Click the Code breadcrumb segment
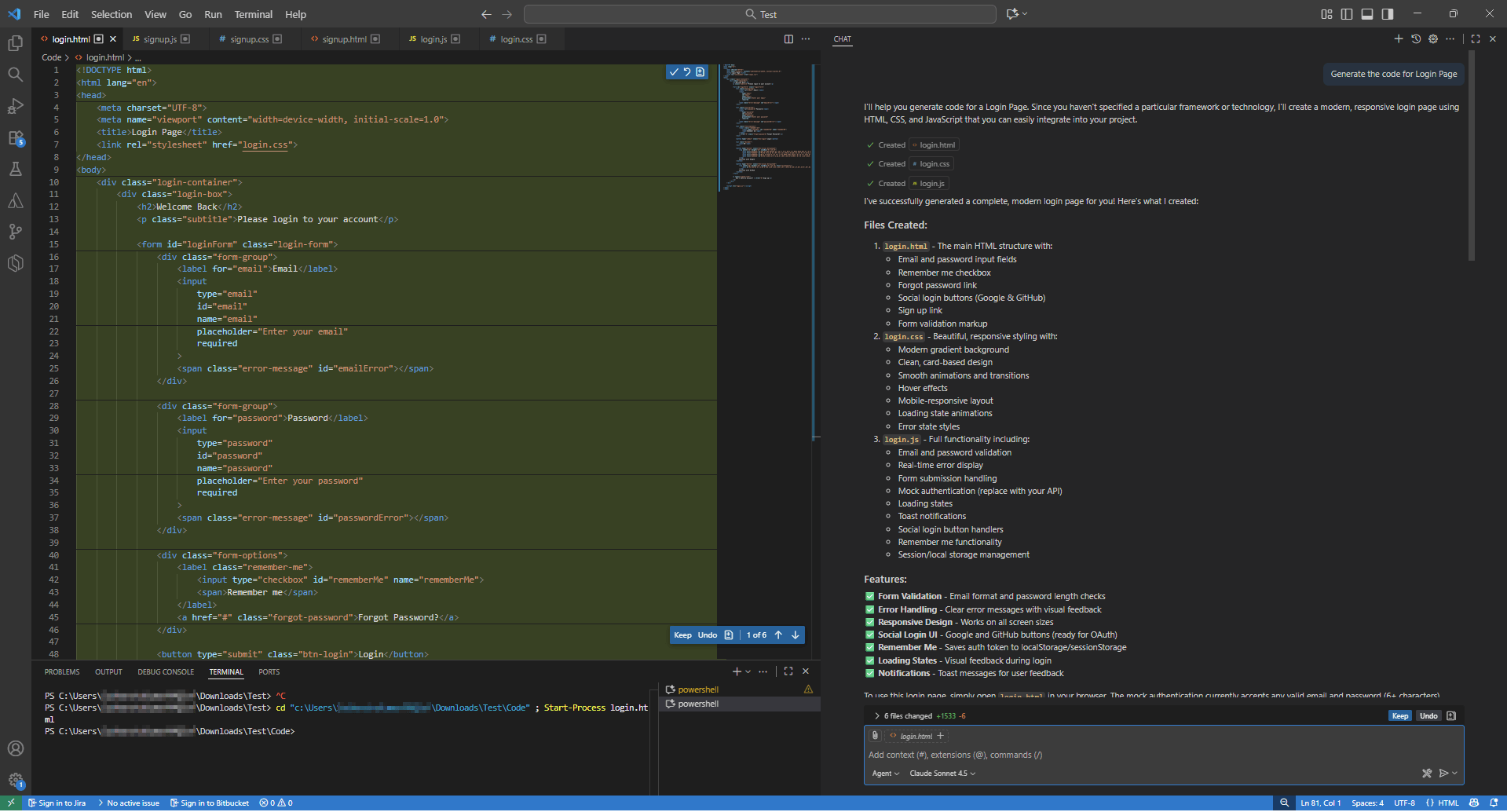 point(51,57)
